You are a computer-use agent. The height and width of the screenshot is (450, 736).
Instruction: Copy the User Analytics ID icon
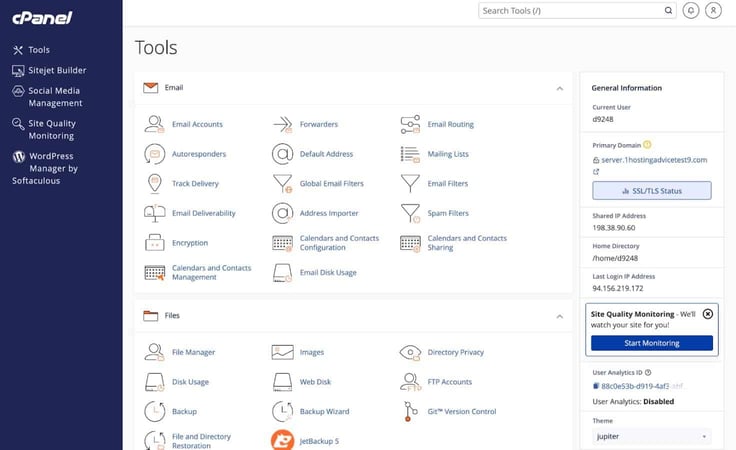pos(596,386)
